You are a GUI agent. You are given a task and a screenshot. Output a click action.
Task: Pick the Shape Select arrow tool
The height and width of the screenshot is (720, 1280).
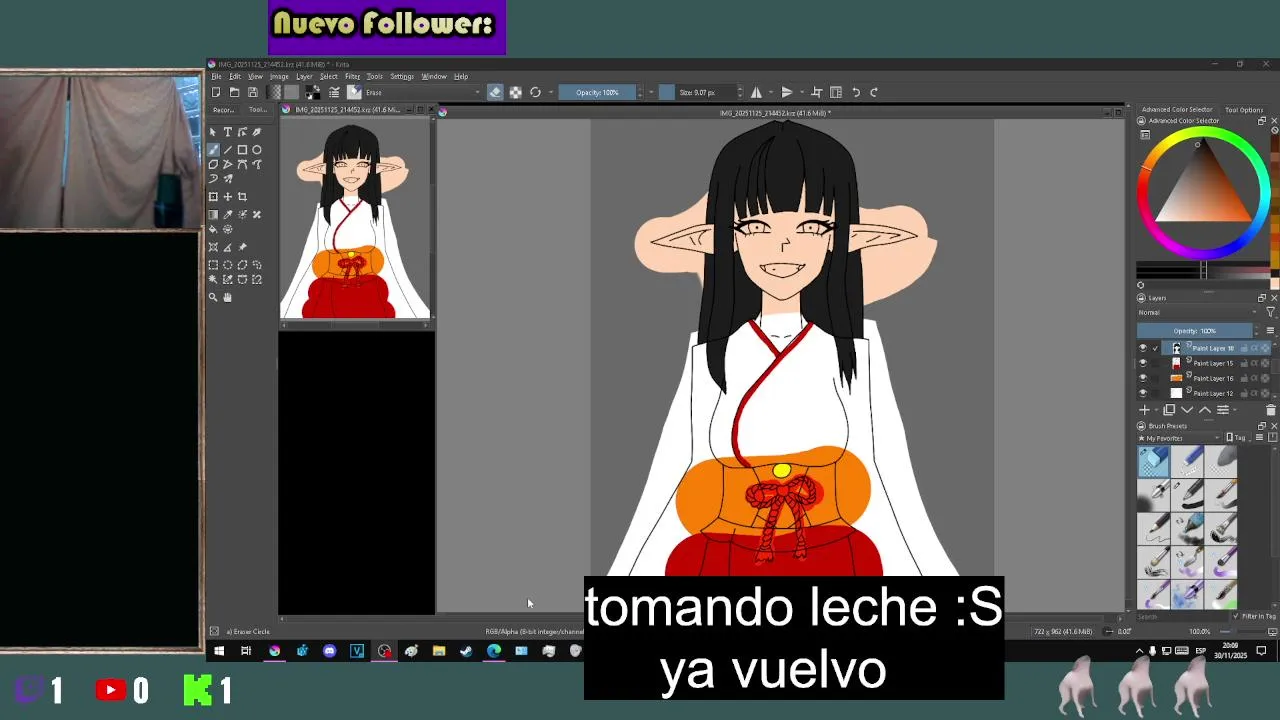pyautogui.click(x=213, y=132)
